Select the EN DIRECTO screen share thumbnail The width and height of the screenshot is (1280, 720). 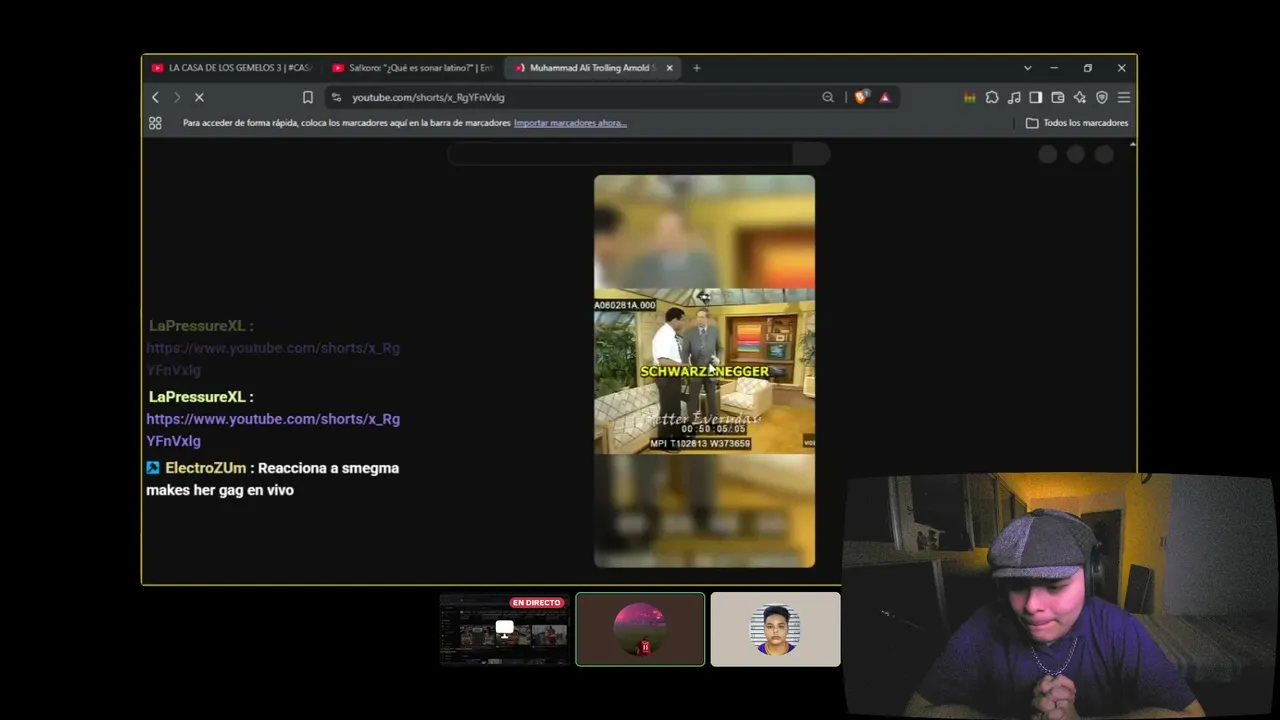(x=504, y=629)
